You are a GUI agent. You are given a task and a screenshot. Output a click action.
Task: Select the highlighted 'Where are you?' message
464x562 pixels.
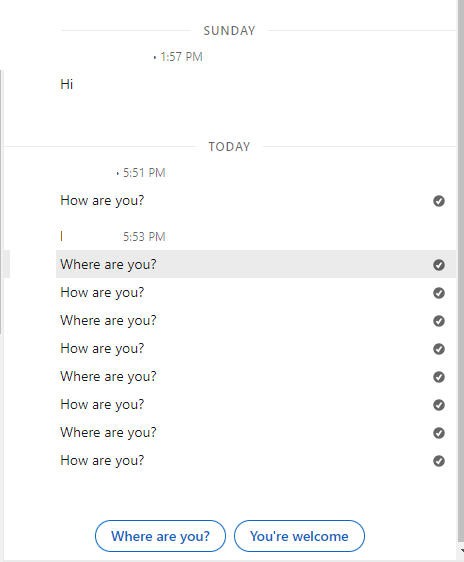click(x=256, y=265)
